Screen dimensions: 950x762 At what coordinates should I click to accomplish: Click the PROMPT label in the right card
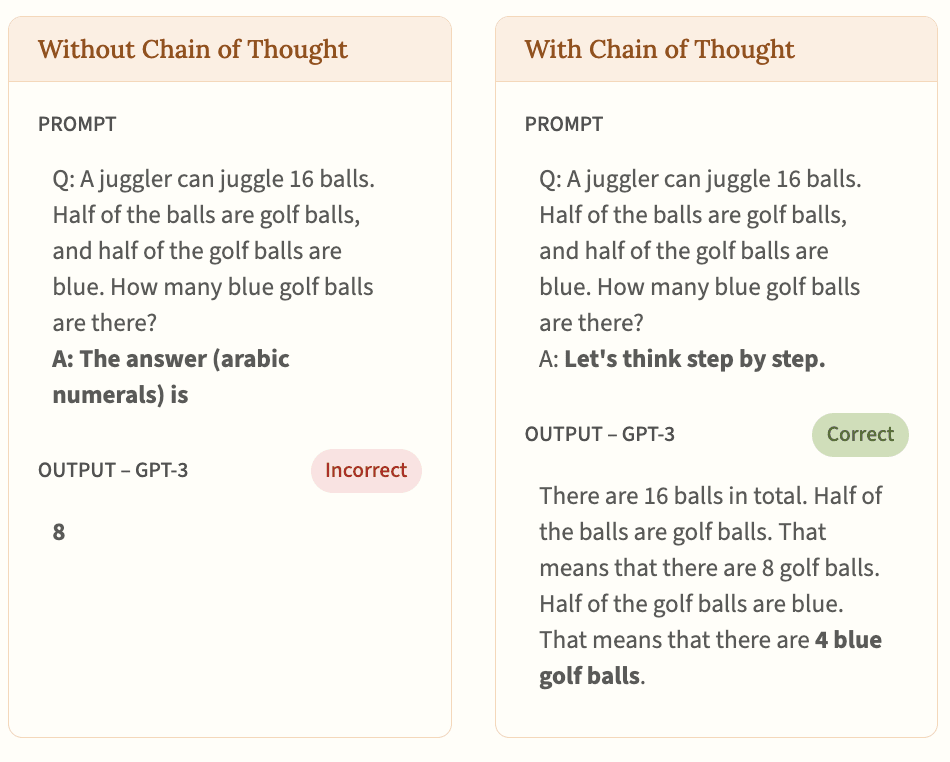pyautogui.click(x=564, y=124)
